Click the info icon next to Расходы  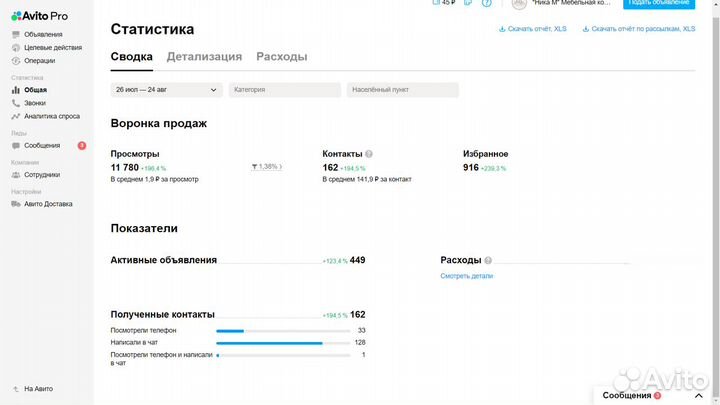(488, 260)
